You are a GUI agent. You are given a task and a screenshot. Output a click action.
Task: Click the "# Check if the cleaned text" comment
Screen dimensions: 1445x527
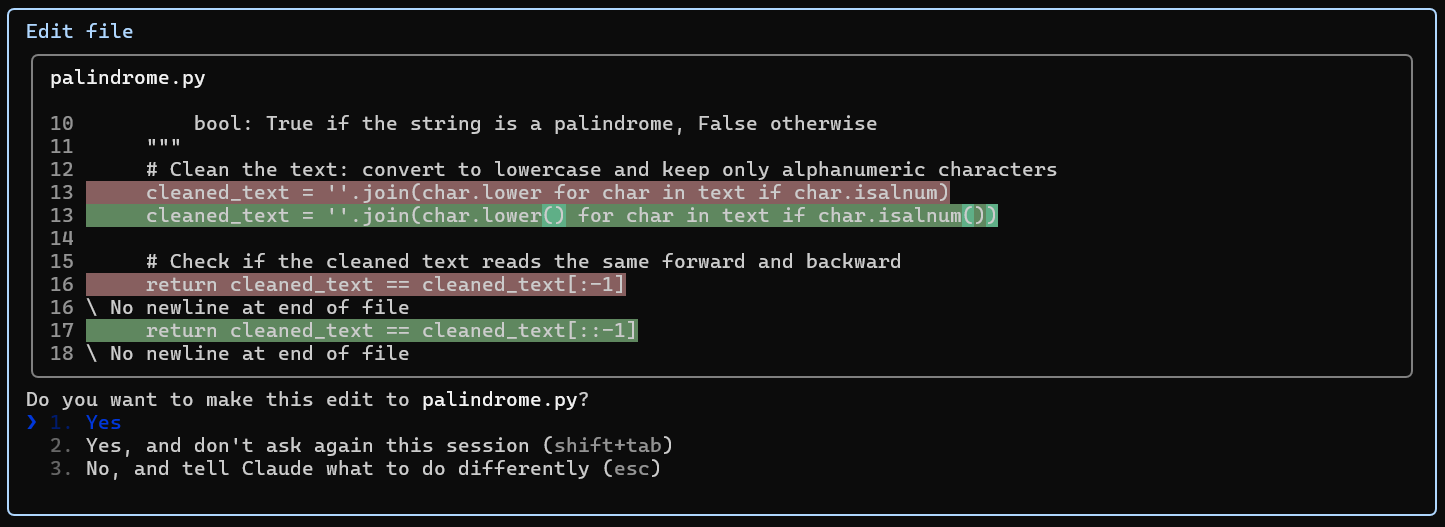[523, 262]
